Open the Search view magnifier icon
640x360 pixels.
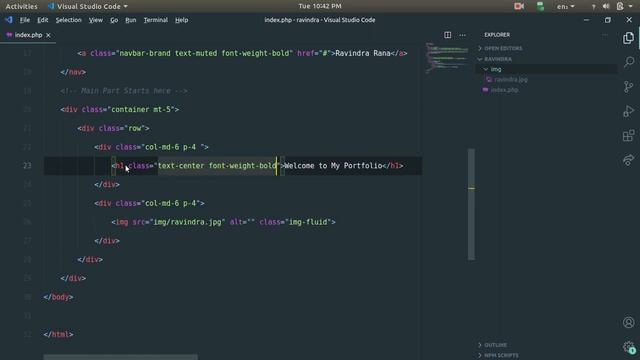[x=629, y=62]
